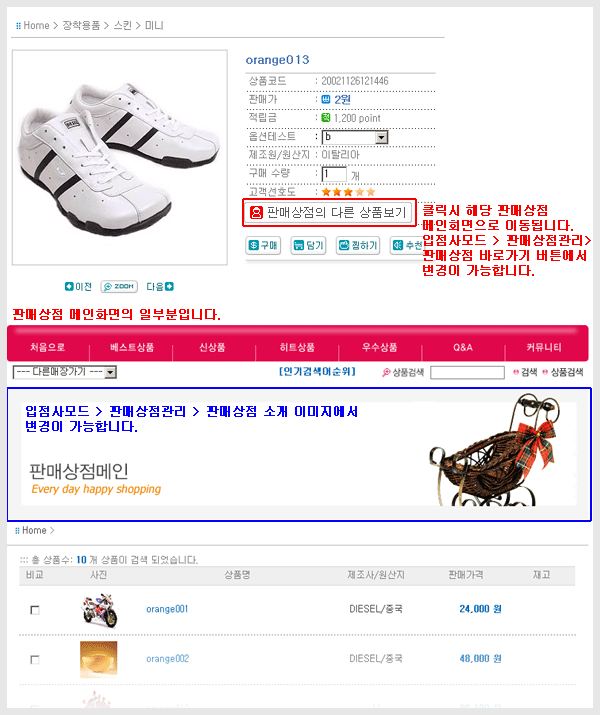The width and height of the screenshot is (600, 715).
Task: Open the orange001 product link
Action: coord(167,609)
